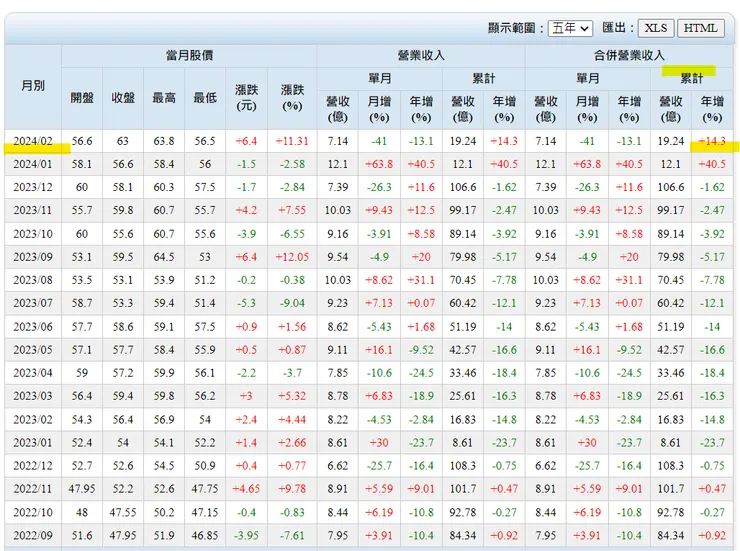Select the 2023/07 month cell
The height and width of the screenshot is (551, 740).
point(33,303)
